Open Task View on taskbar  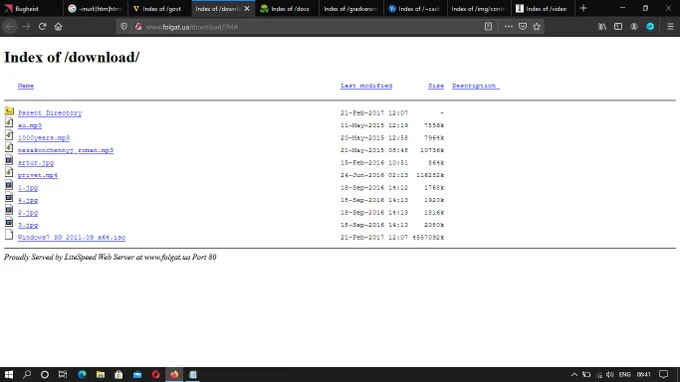pos(63,374)
